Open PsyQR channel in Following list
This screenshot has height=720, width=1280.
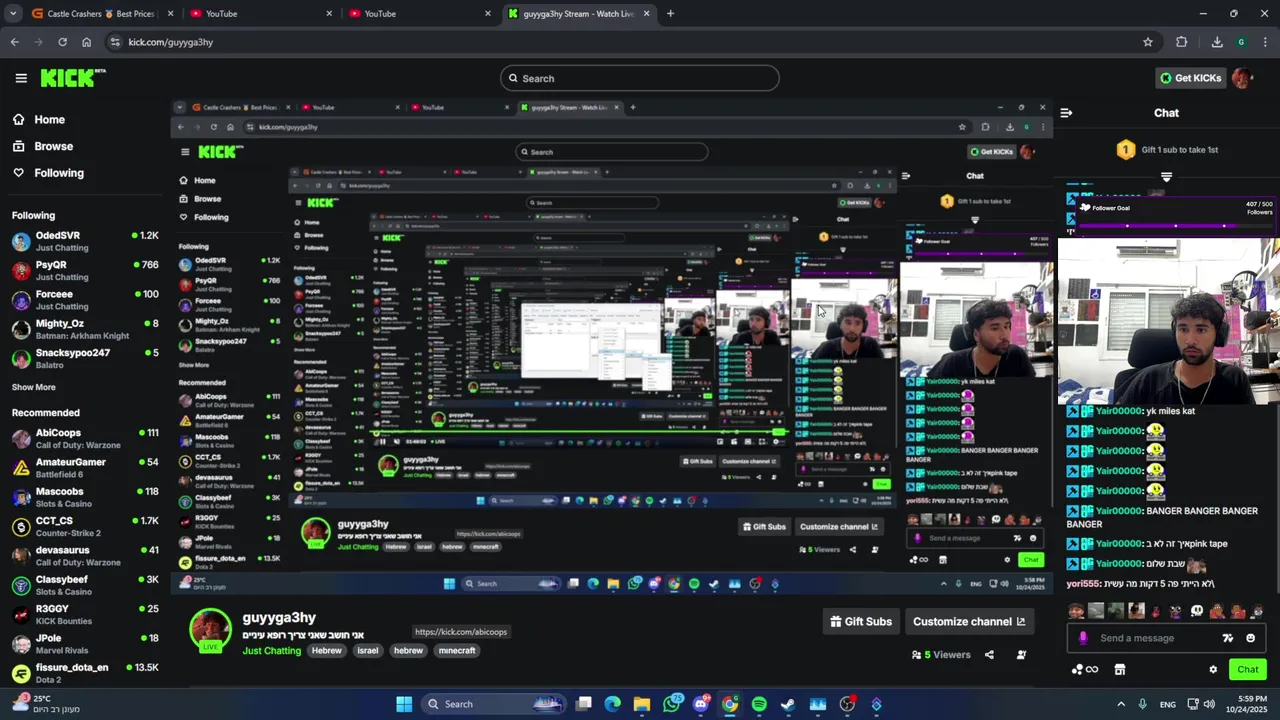click(85, 271)
